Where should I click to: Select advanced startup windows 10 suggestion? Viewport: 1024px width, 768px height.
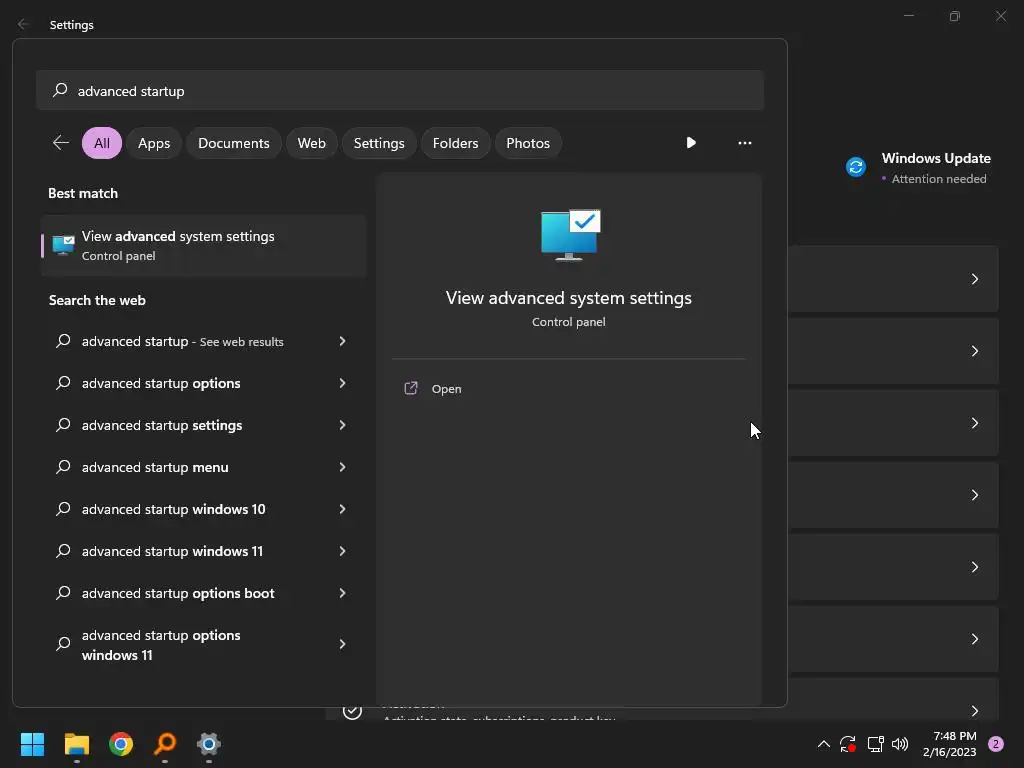(202, 509)
